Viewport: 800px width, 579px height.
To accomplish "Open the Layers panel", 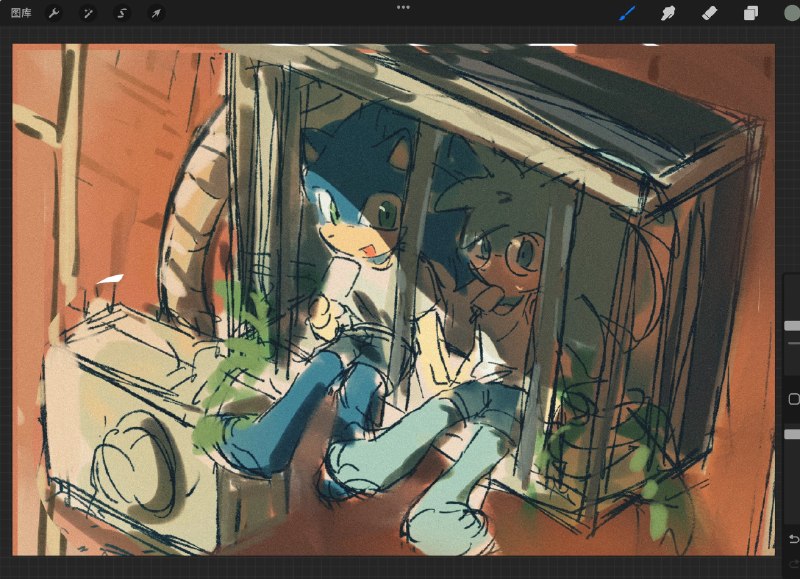I will coord(751,13).
